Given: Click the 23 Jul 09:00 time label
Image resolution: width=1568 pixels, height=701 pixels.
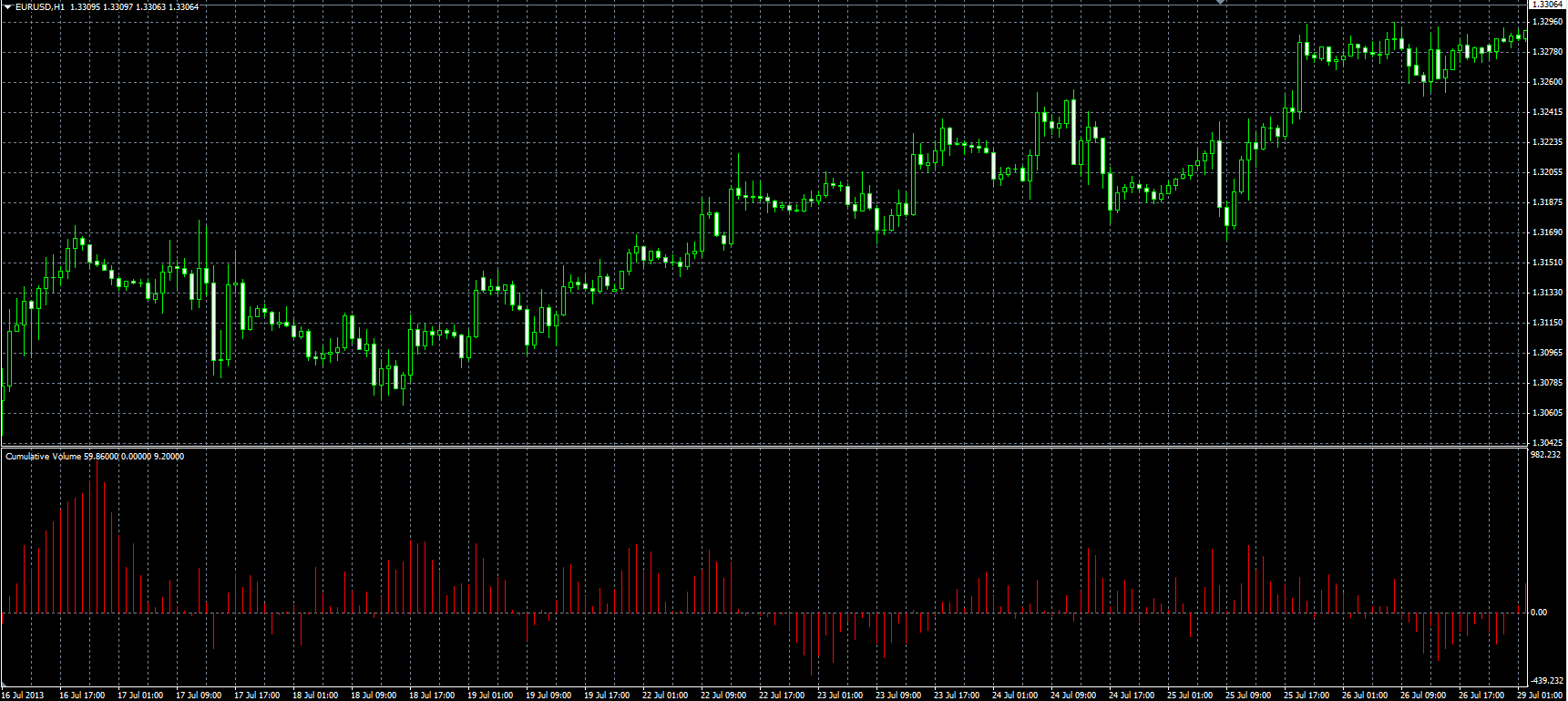Looking at the screenshot, I should (x=897, y=696).
